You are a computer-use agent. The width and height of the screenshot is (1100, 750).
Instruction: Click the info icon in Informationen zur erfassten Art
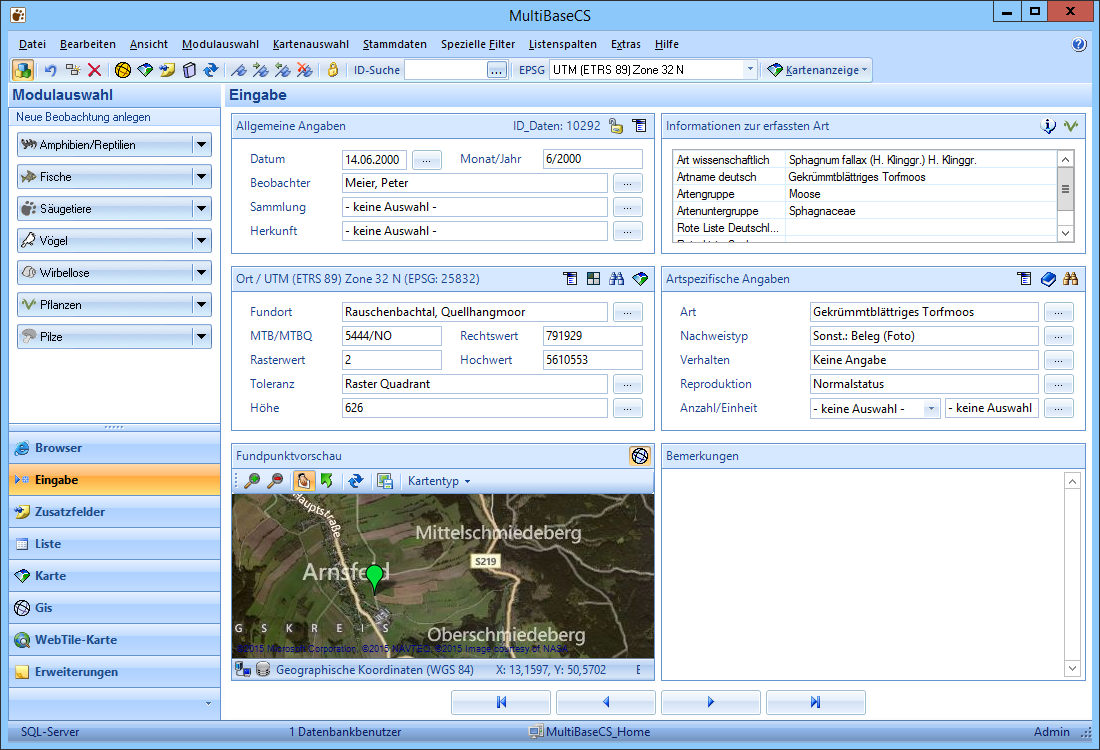click(x=1049, y=126)
